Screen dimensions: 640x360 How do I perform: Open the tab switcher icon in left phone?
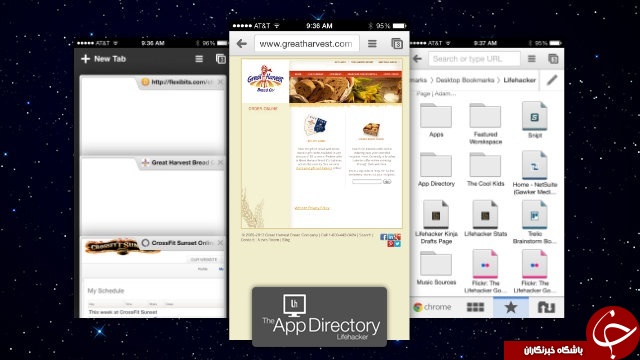[221, 59]
